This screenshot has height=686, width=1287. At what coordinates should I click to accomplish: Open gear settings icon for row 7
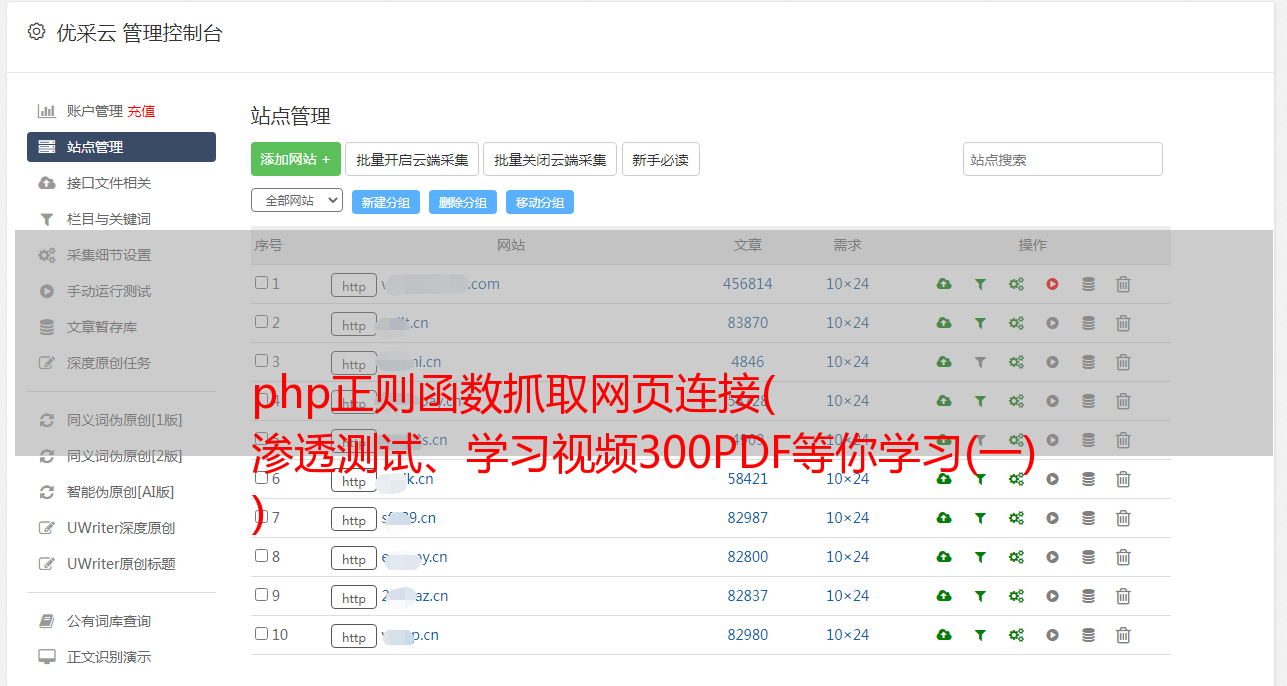click(1016, 518)
